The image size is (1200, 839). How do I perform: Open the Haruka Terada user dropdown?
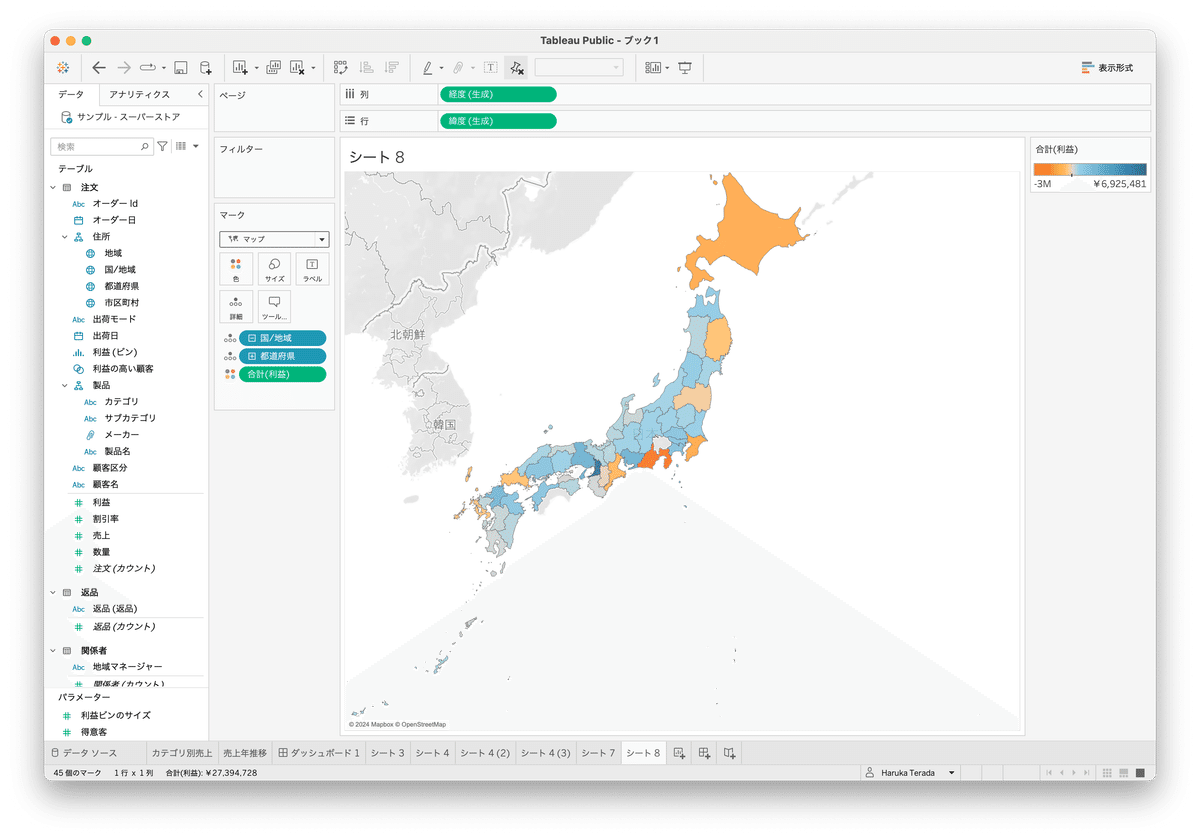coord(909,773)
